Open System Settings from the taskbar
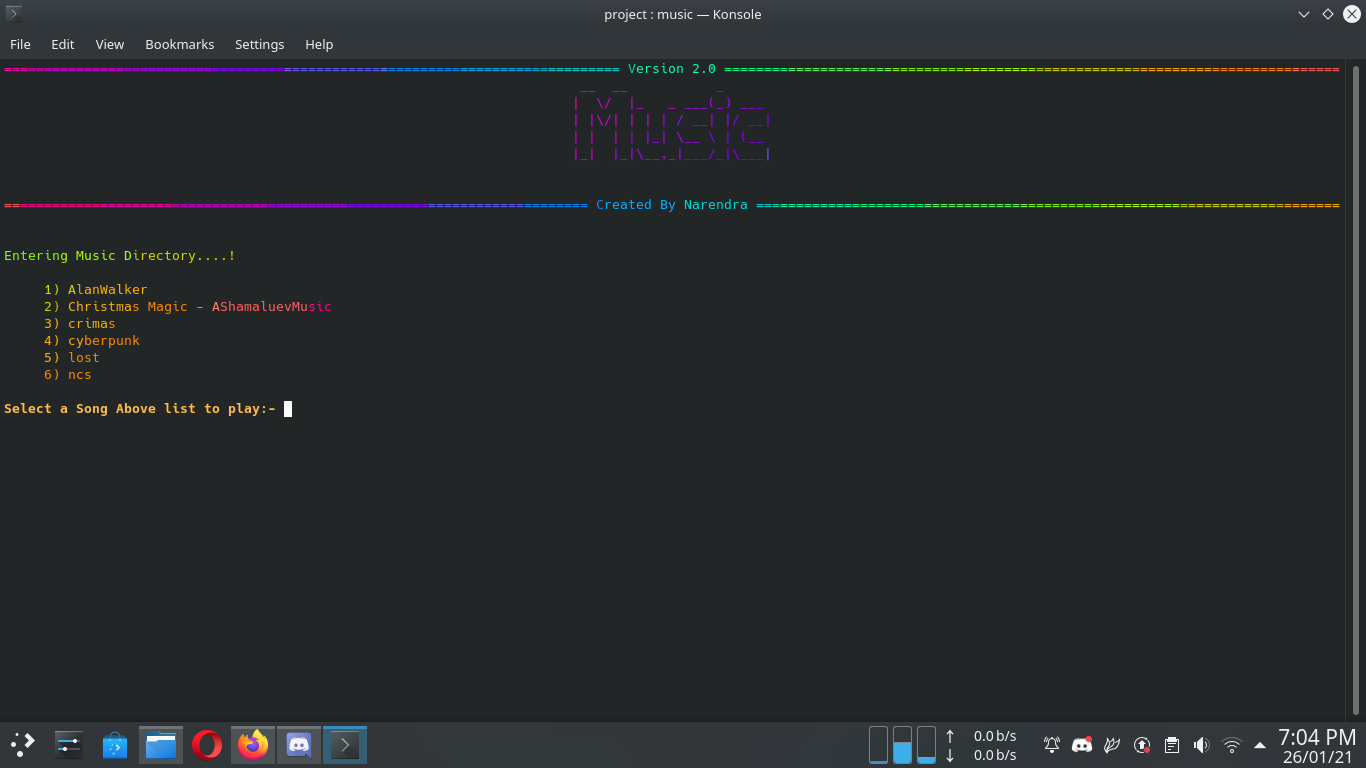Viewport: 1366px width, 768px height. pyautogui.click(x=68, y=744)
